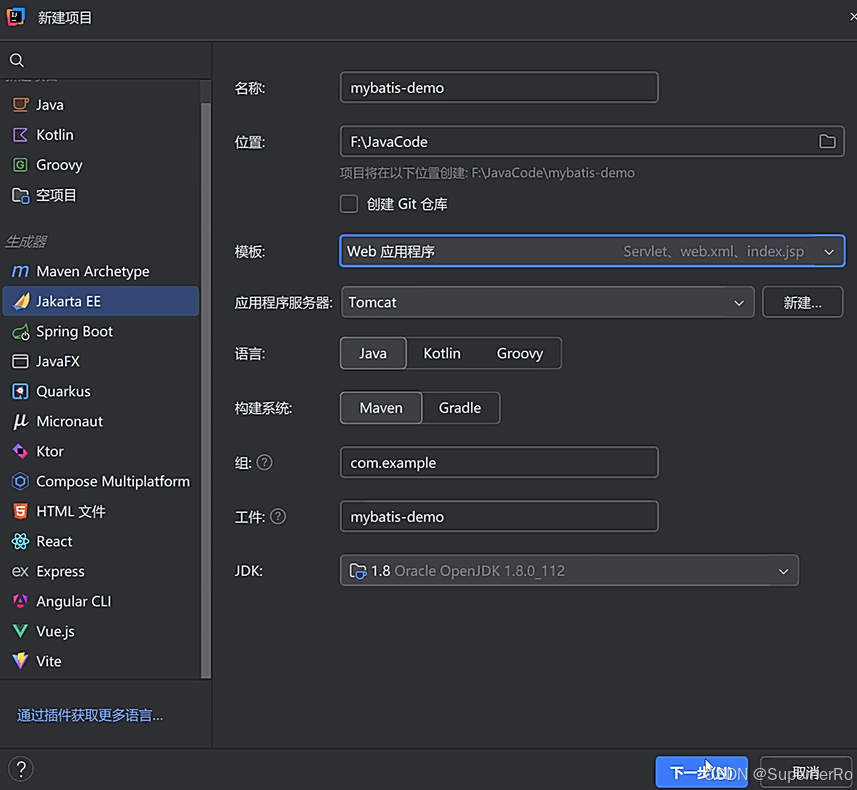Select the Vue.js generator icon
Viewport: 857px width, 790px height.
20,631
